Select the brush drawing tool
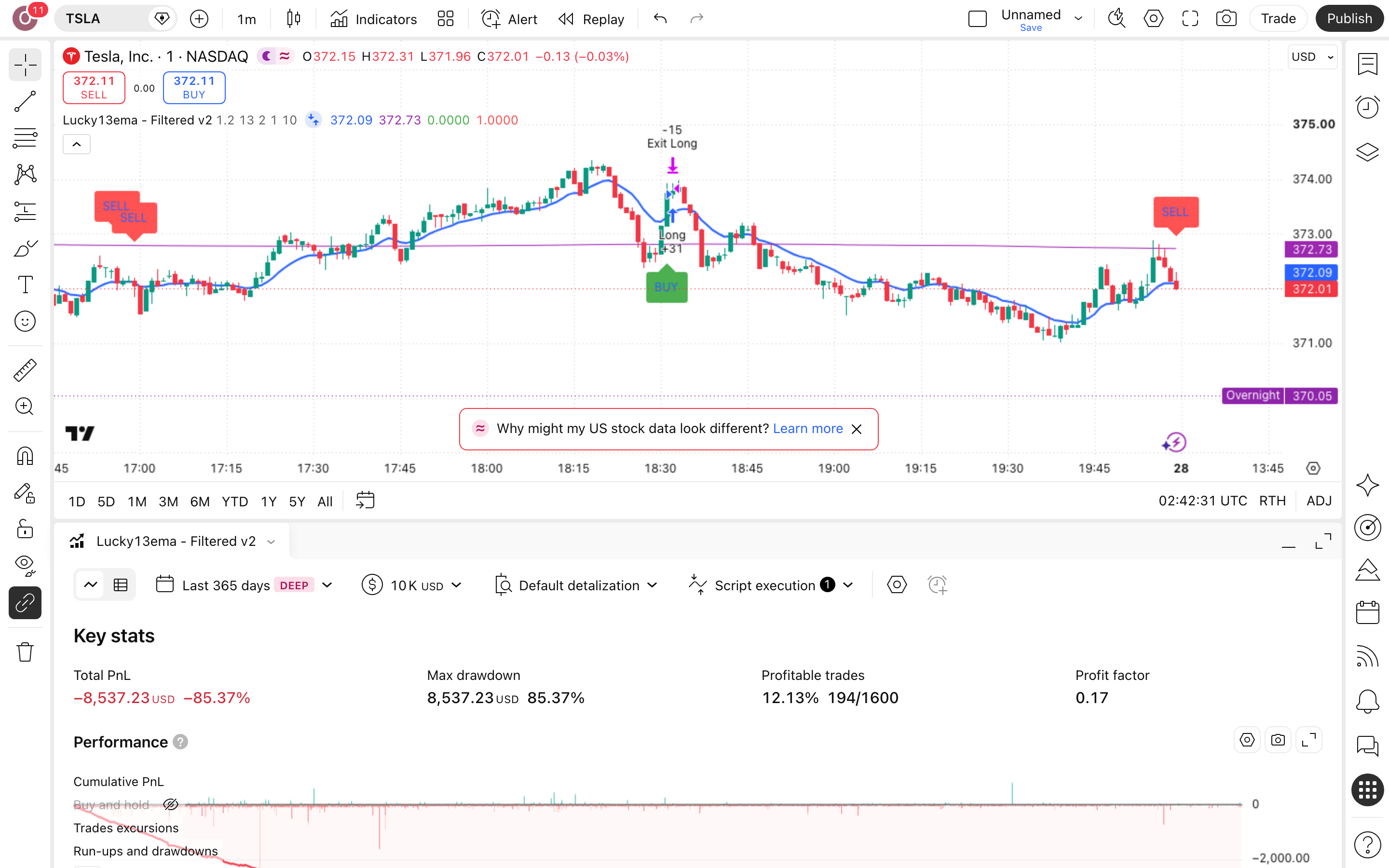Screen dimensions: 1389x868 (x=25, y=248)
